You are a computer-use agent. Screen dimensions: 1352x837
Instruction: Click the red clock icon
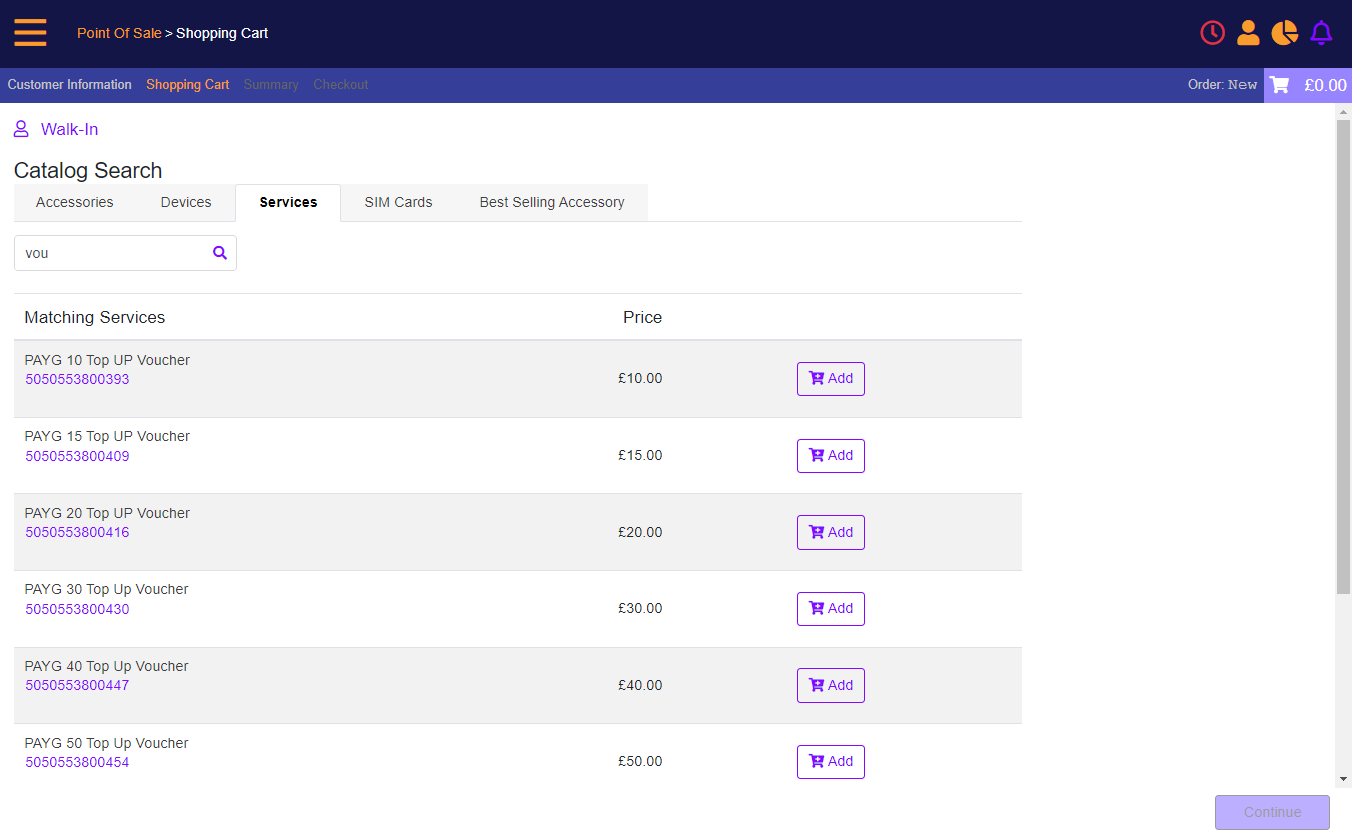(x=1212, y=33)
